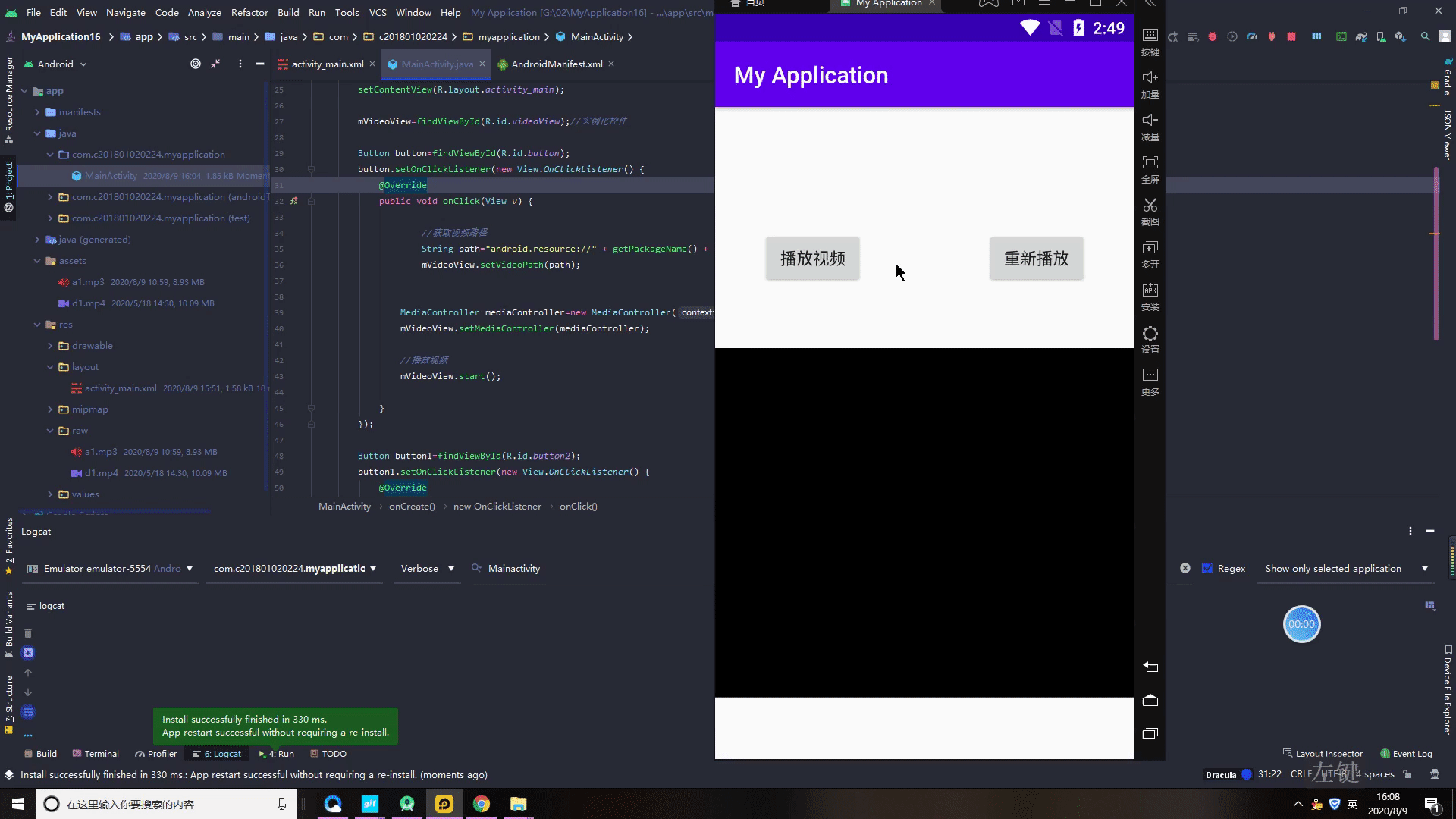Image resolution: width=1456 pixels, height=819 pixels.
Task: Click the 播放视频 button in emulator
Action: pos(813,258)
